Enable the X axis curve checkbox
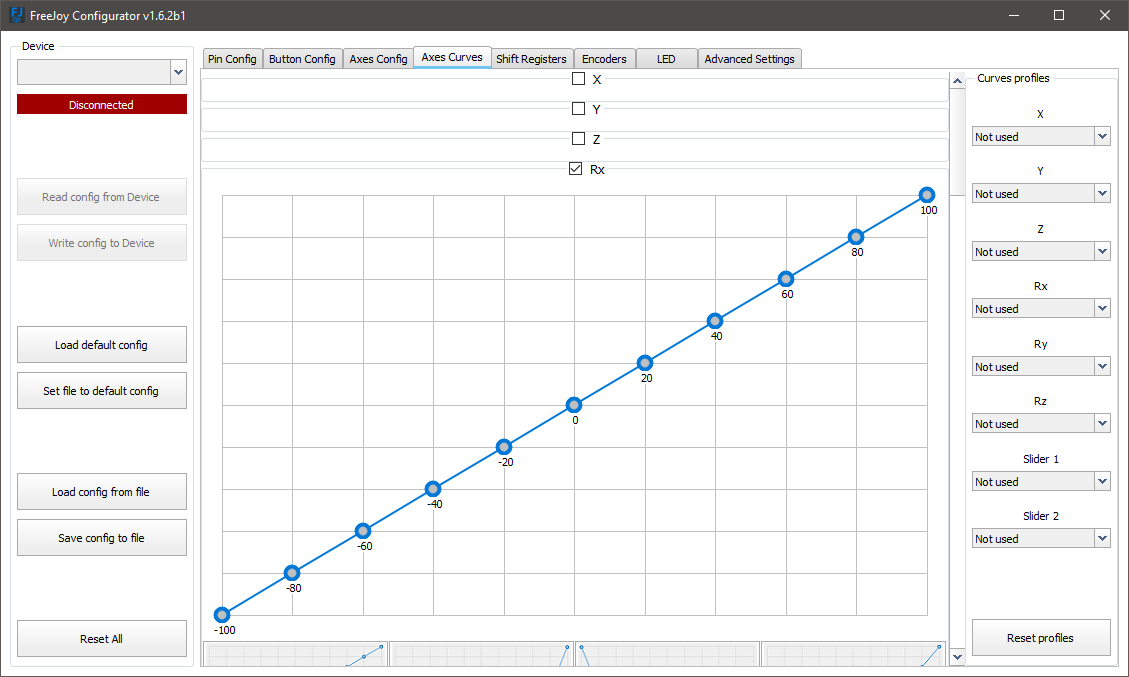The height and width of the screenshot is (677, 1129). pos(578,79)
